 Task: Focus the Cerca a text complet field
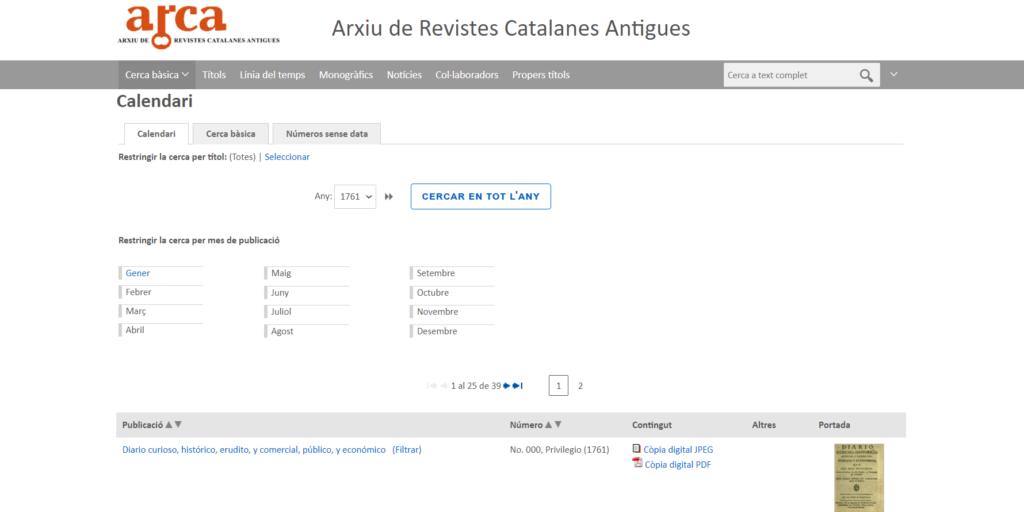pos(789,75)
